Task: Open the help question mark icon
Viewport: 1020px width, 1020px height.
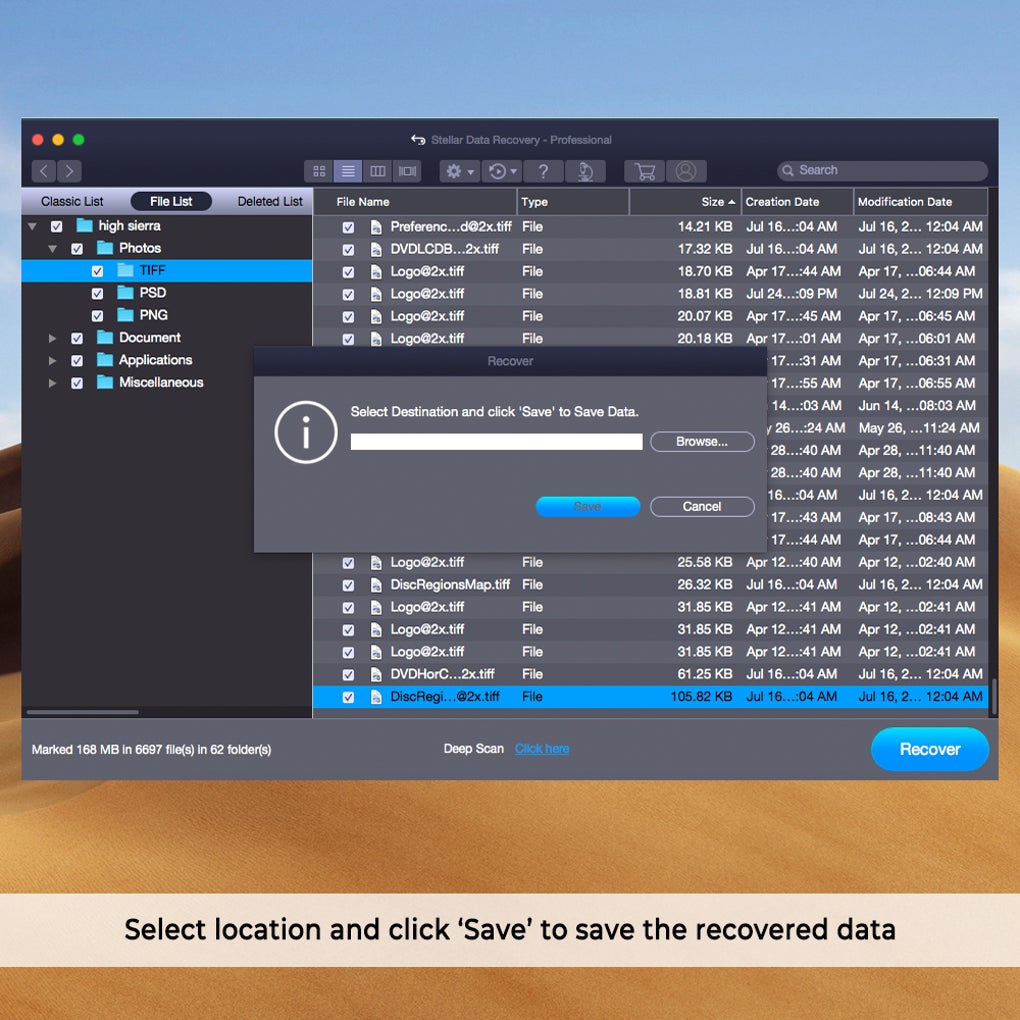Action: coord(543,171)
